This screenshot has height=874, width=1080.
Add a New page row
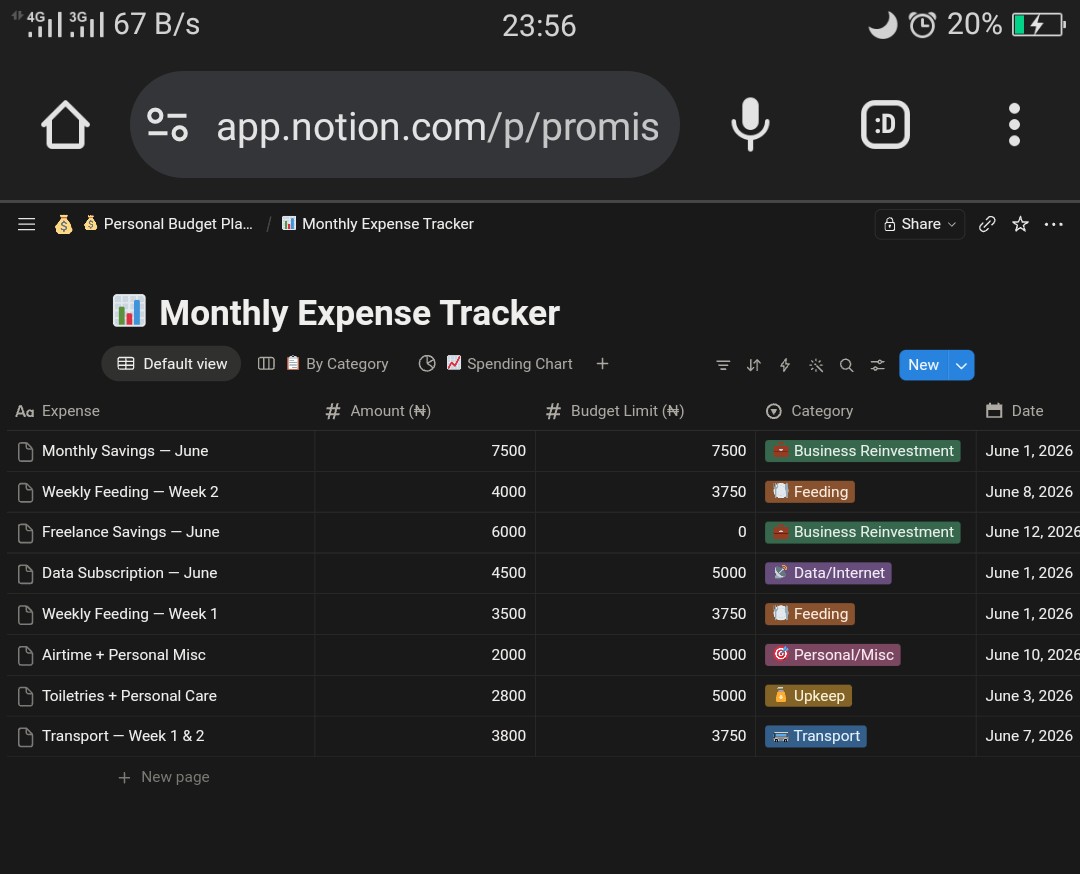coord(164,778)
